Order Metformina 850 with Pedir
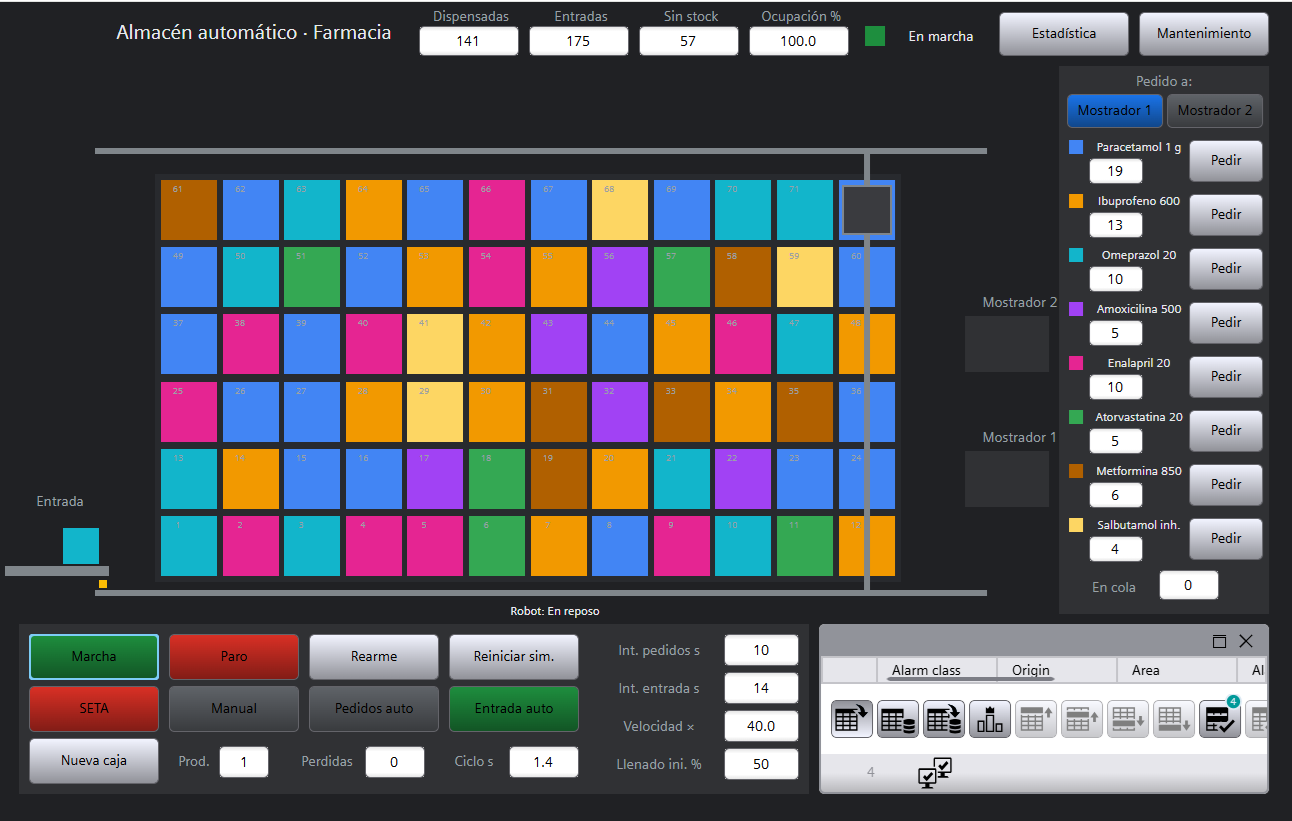Screen dimensions: 1292x821 (x=1226, y=484)
